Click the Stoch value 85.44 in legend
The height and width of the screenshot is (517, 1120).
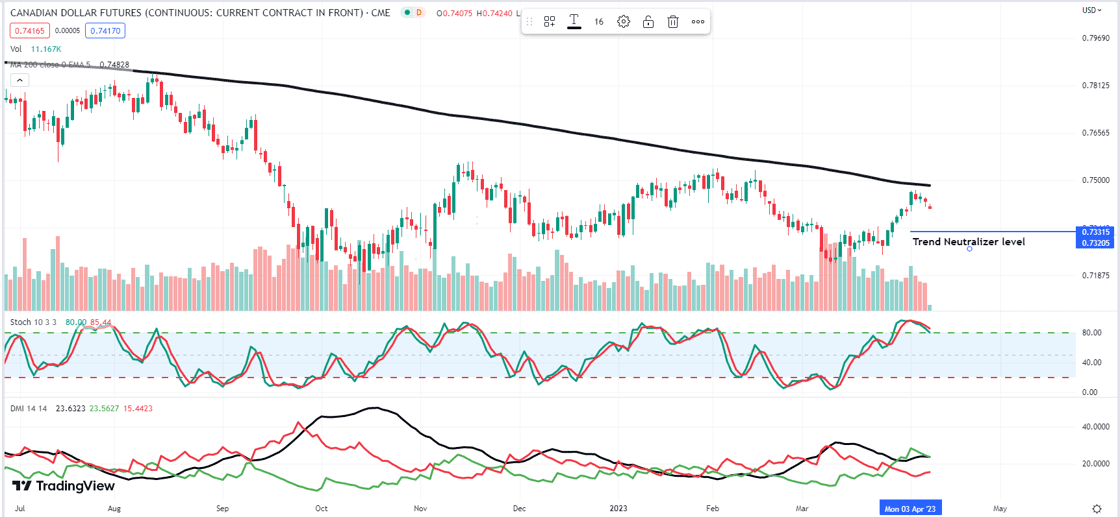click(101, 322)
